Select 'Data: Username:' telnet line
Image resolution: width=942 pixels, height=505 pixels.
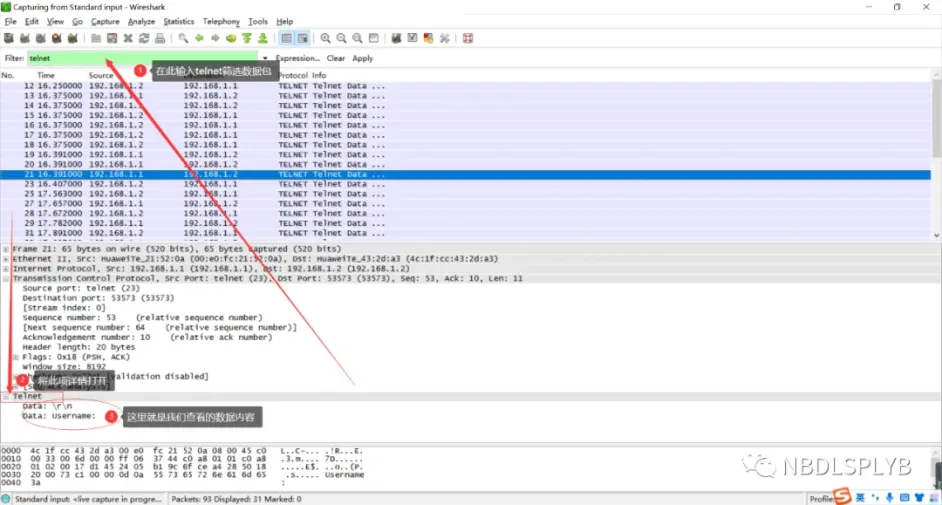[x=59, y=416]
